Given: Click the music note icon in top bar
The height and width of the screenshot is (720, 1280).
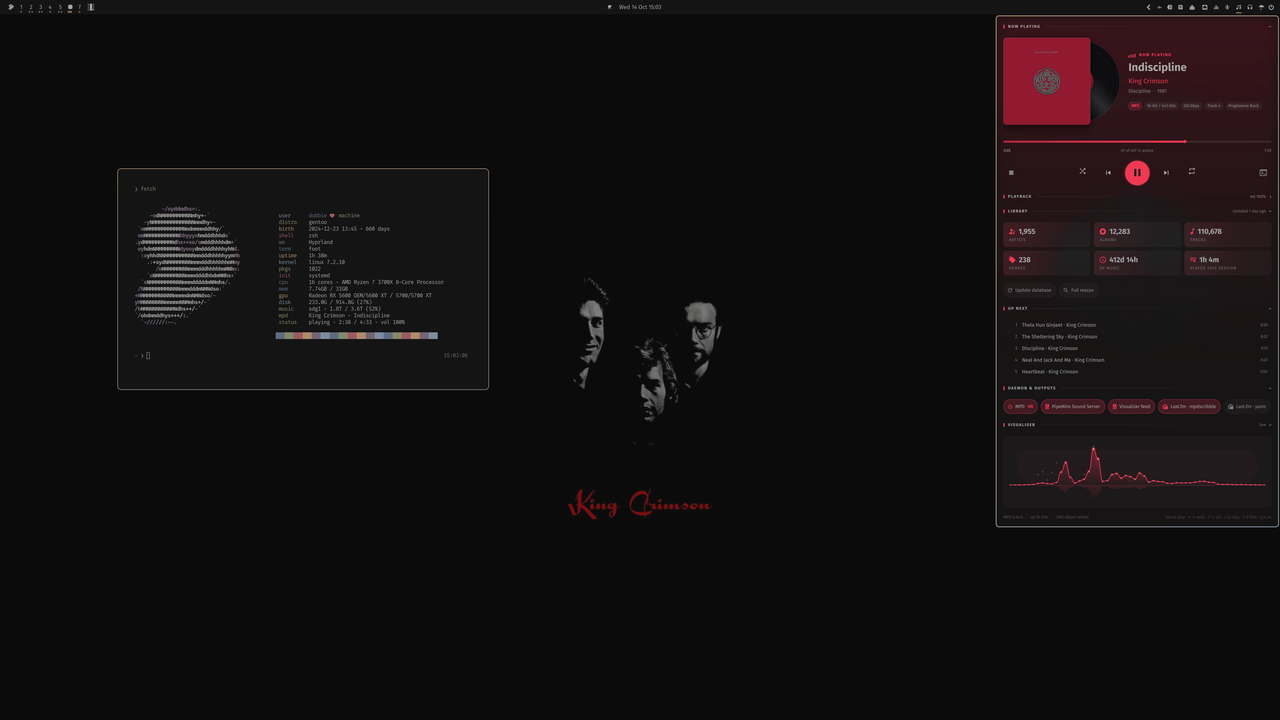Looking at the screenshot, I should pyautogui.click(x=1238, y=7).
